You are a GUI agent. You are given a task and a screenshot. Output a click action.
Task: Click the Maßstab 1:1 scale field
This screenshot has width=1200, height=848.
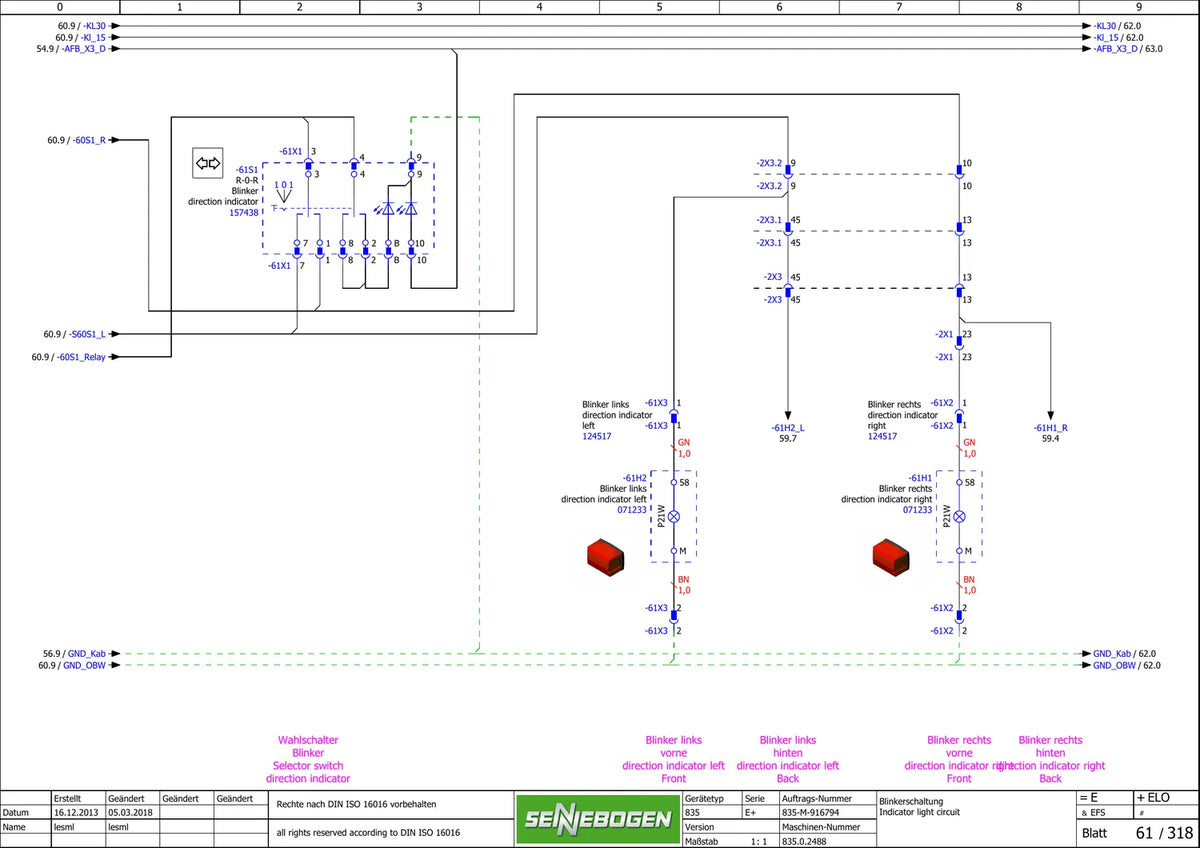click(x=725, y=841)
